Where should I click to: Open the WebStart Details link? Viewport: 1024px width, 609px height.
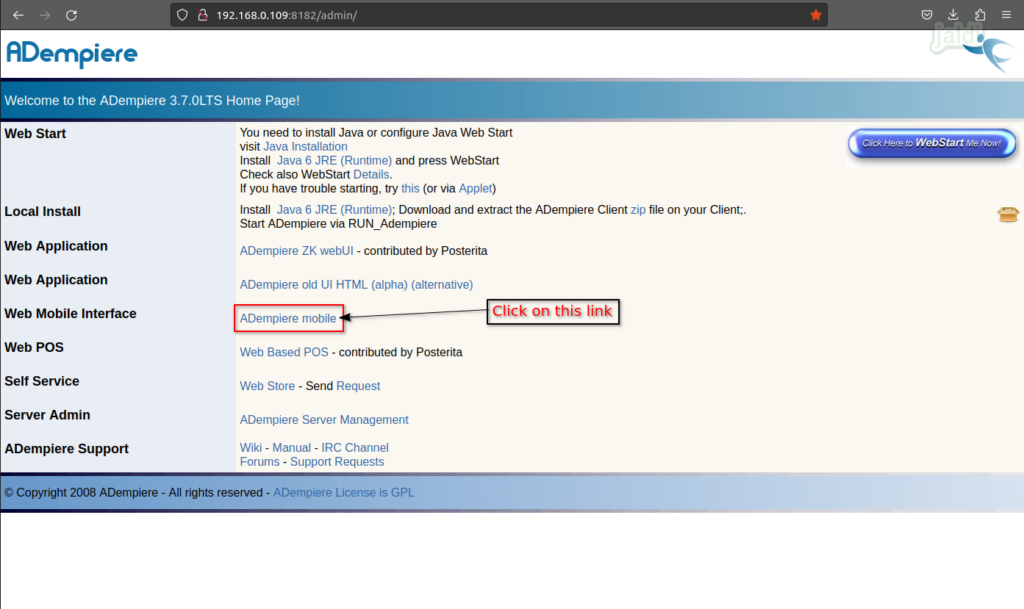371,174
